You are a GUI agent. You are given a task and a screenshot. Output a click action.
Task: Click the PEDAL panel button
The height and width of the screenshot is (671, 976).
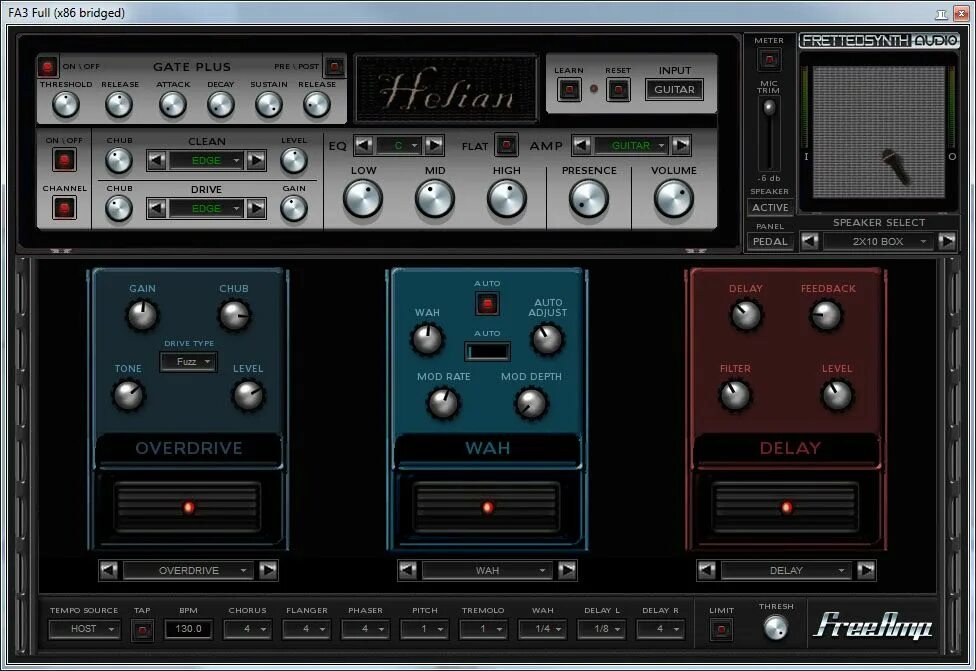770,242
